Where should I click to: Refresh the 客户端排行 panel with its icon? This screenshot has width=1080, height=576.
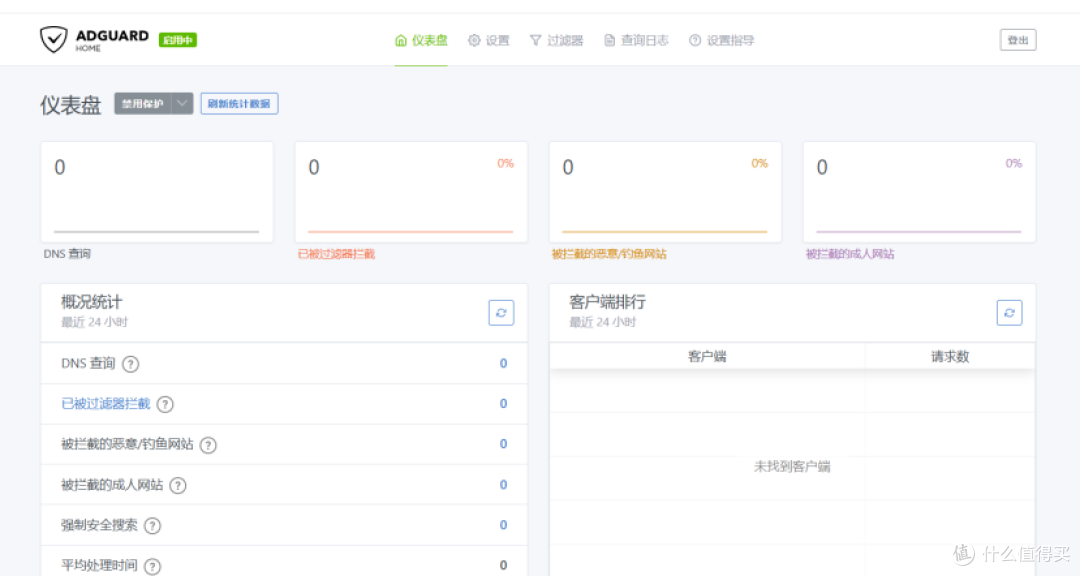pyautogui.click(x=1009, y=313)
